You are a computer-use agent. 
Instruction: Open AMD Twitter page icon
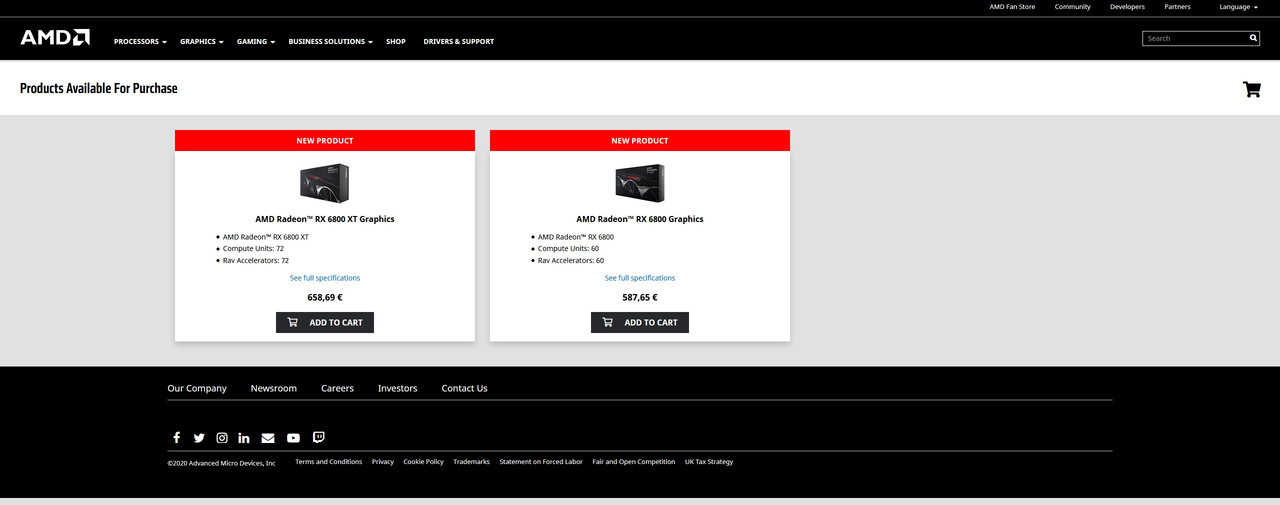tap(199, 438)
